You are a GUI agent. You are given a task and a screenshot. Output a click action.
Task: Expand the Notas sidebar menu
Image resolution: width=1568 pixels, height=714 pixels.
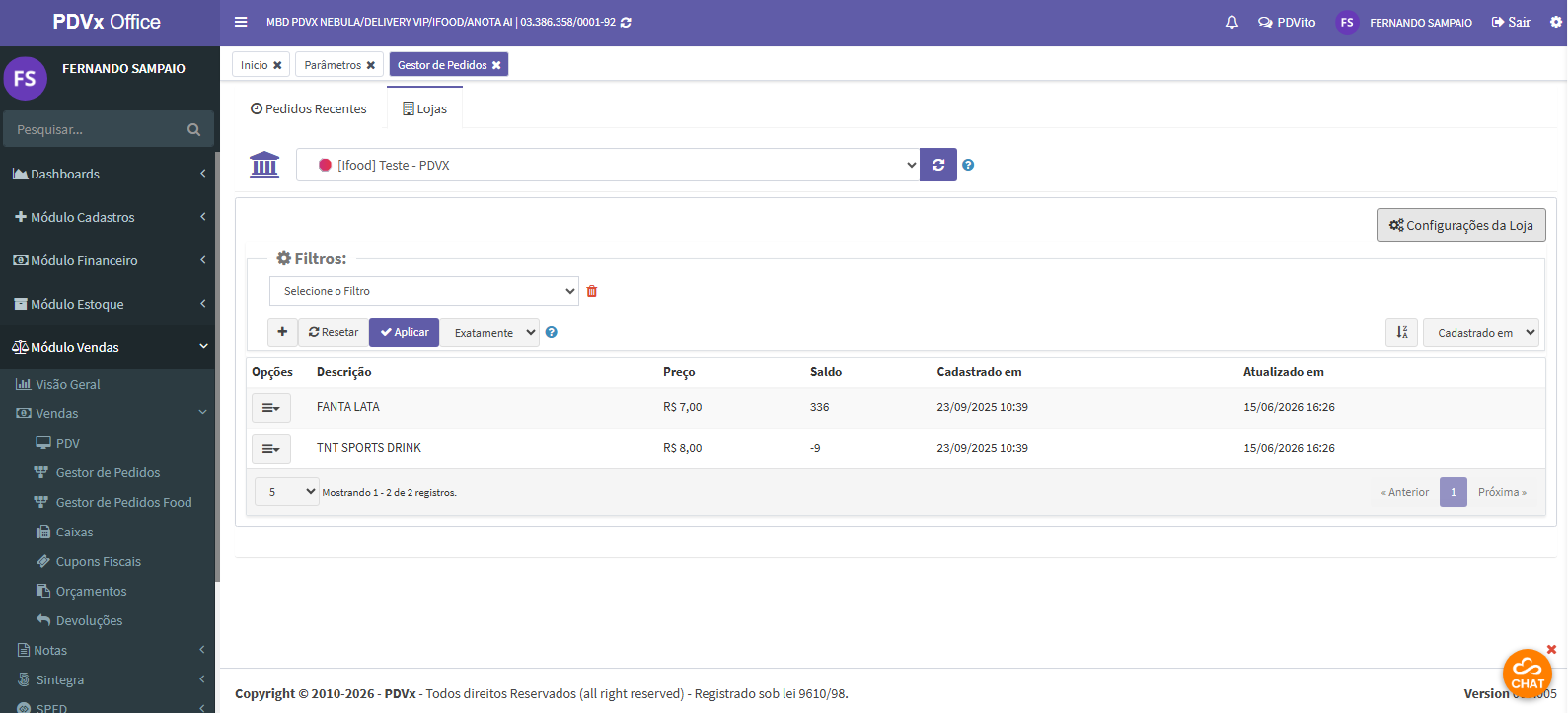pos(109,650)
